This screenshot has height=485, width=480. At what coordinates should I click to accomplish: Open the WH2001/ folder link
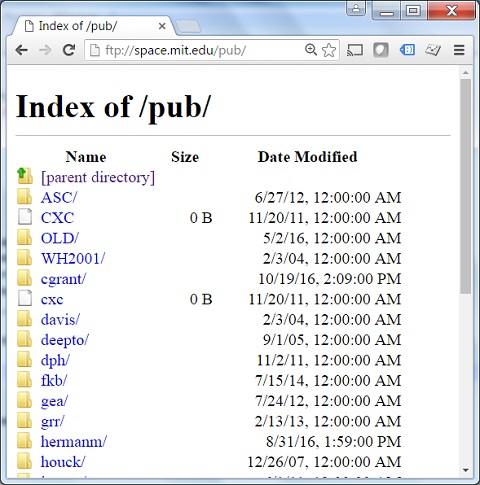(x=73, y=259)
